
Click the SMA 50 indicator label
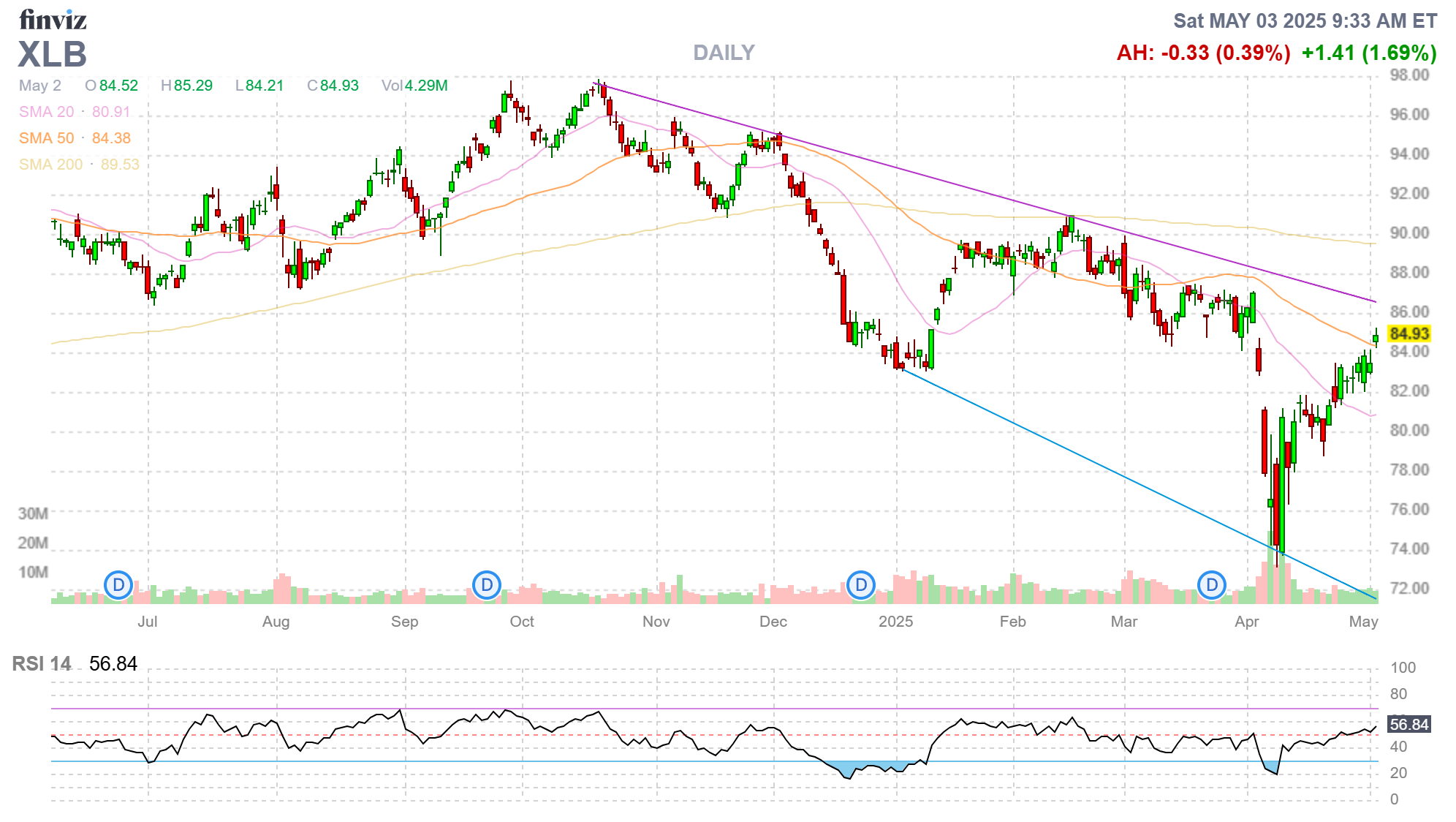47,138
